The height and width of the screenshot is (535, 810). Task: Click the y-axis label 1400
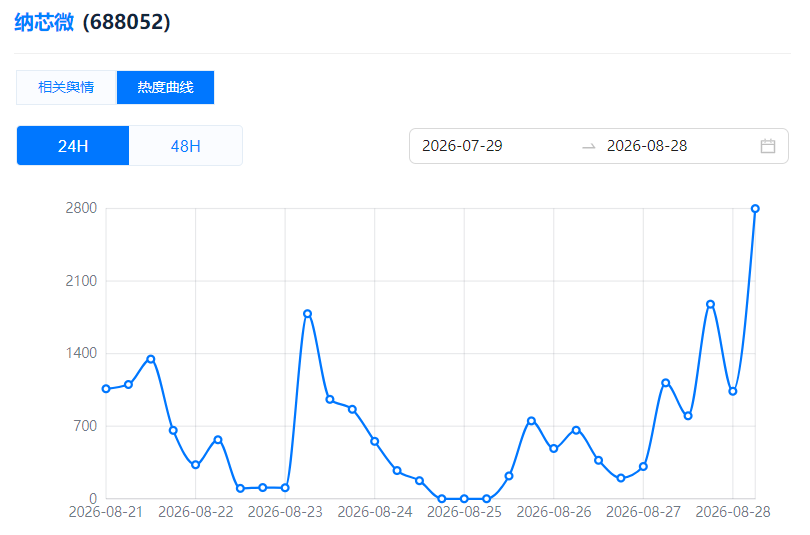coord(81,353)
